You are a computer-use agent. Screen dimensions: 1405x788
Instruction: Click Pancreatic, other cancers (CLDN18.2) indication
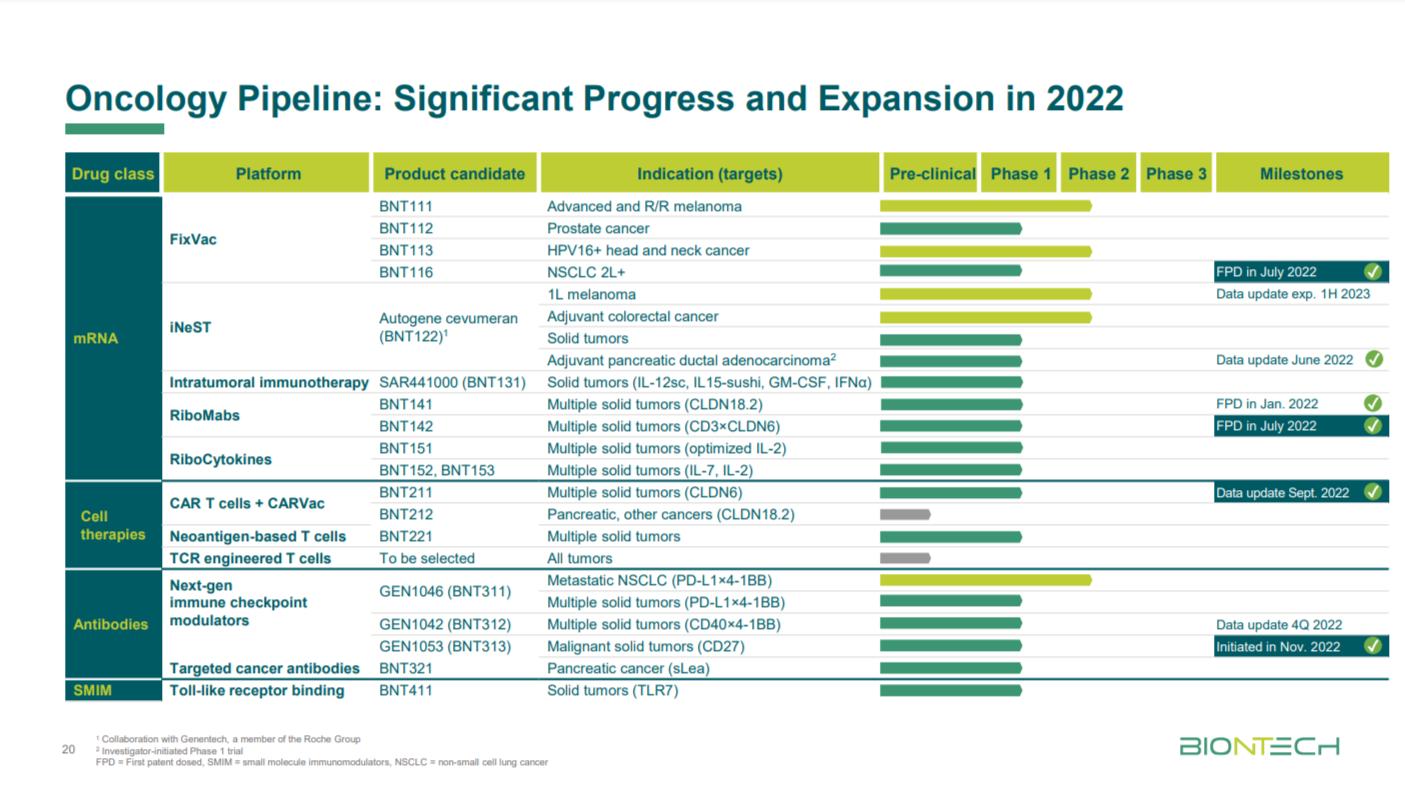(670, 514)
